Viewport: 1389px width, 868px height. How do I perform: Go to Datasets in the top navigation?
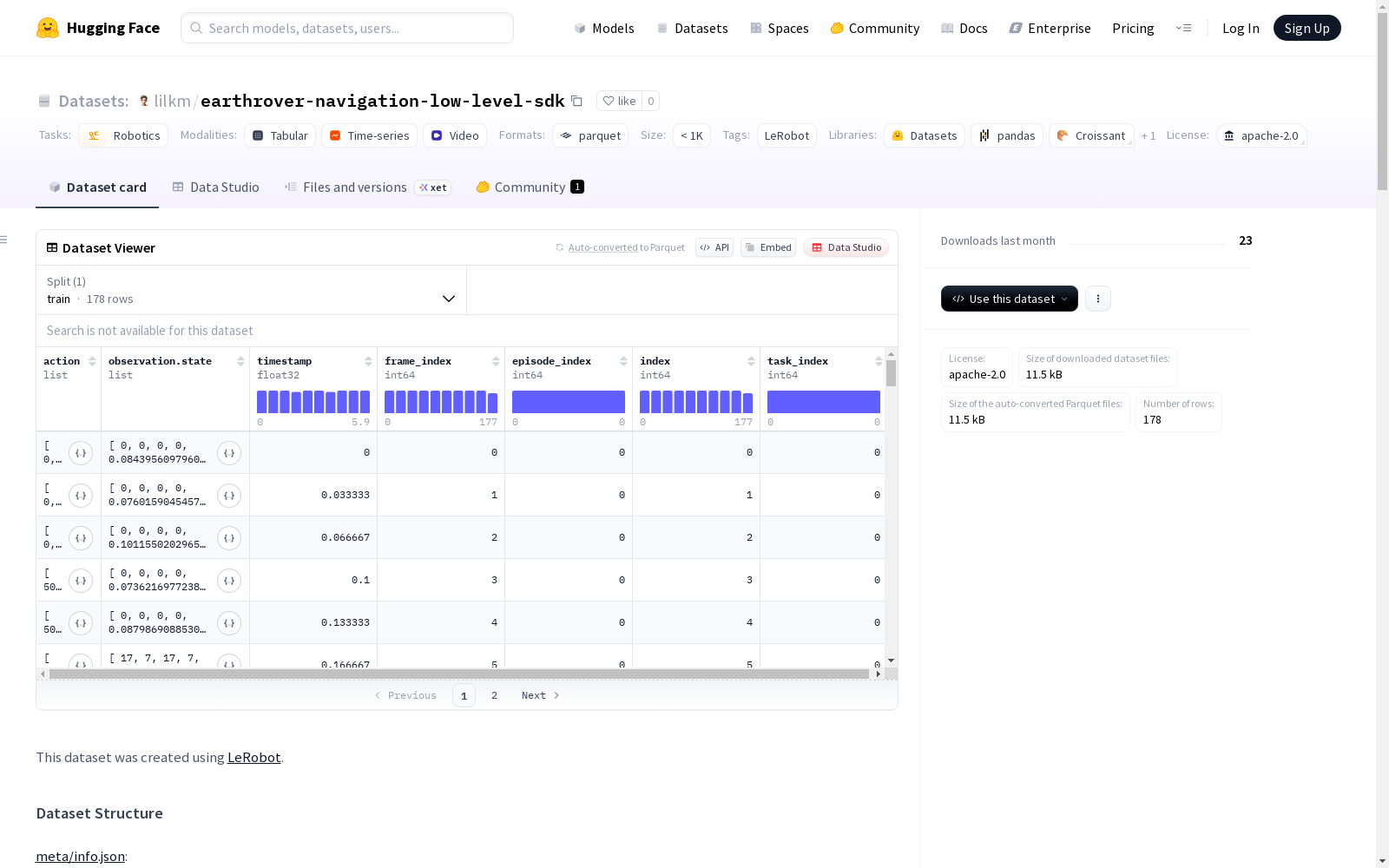point(692,28)
